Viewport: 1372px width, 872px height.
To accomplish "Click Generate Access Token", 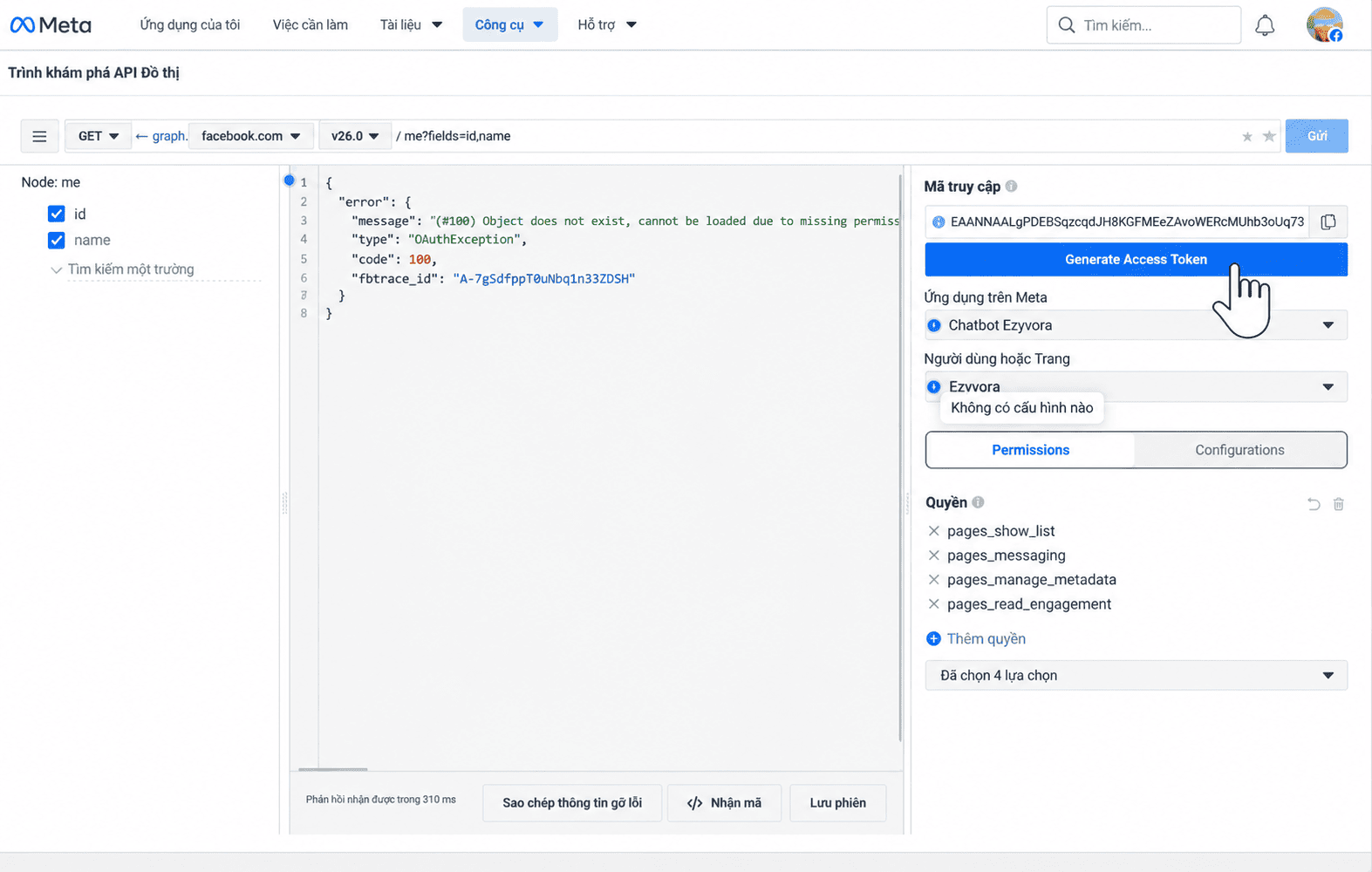I will 1136,260.
